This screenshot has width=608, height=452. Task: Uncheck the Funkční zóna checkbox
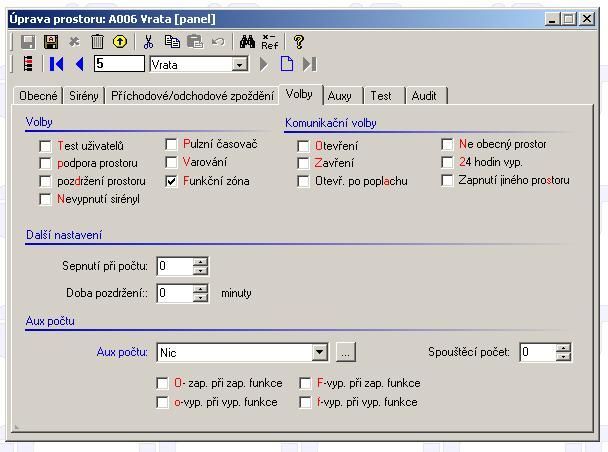click(171, 181)
